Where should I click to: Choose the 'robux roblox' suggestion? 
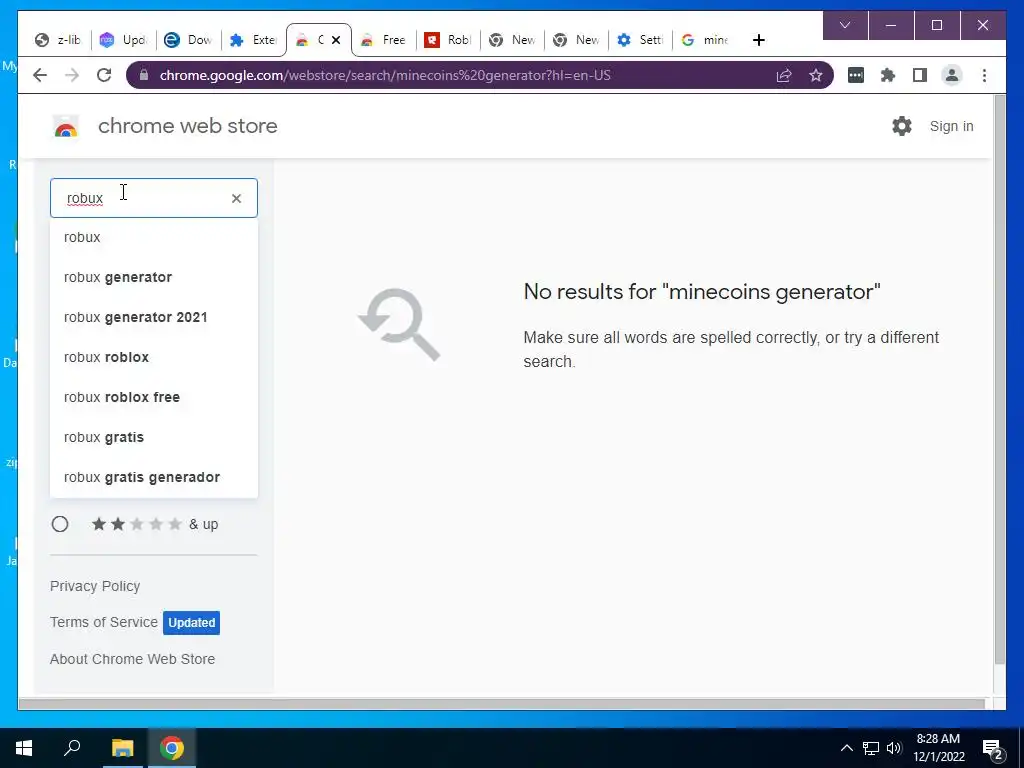click(x=153, y=357)
